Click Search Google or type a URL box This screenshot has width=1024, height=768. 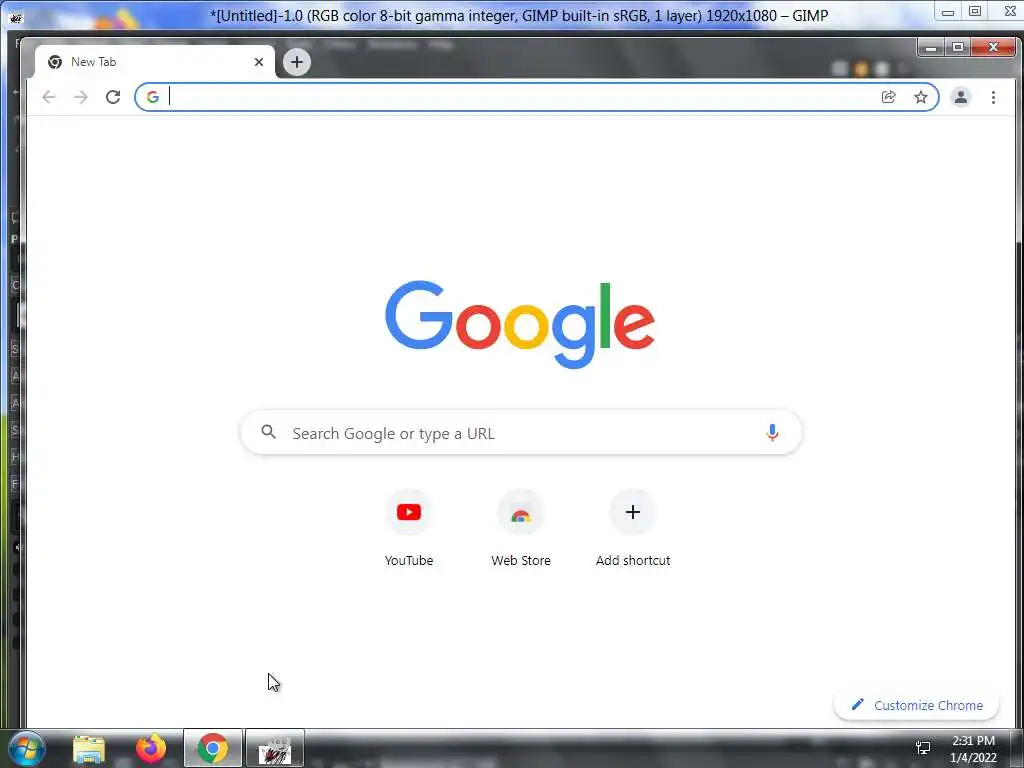pyautogui.click(x=521, y=432)
